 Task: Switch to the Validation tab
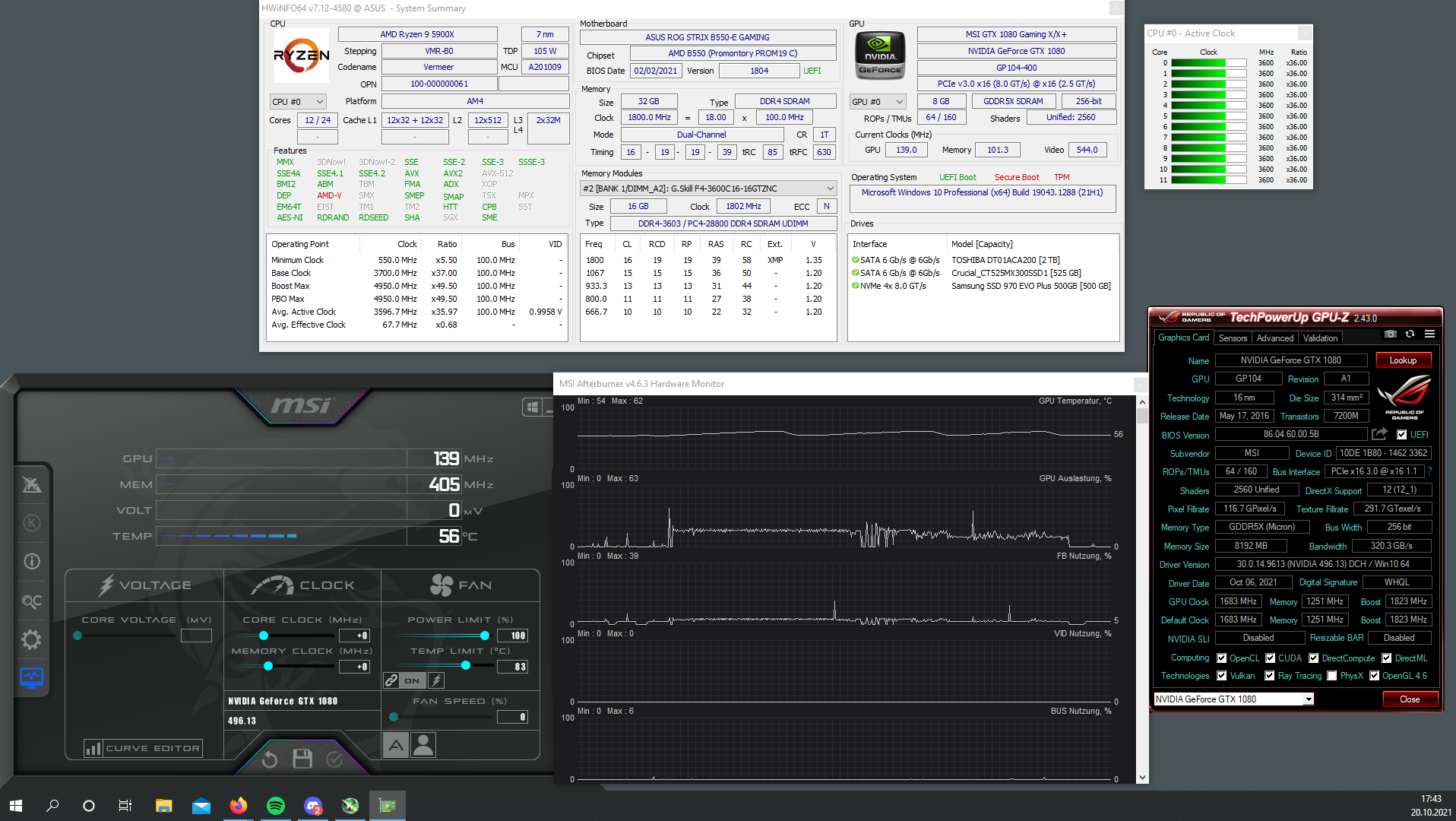pyautogui.click(x=1320, y=338)
